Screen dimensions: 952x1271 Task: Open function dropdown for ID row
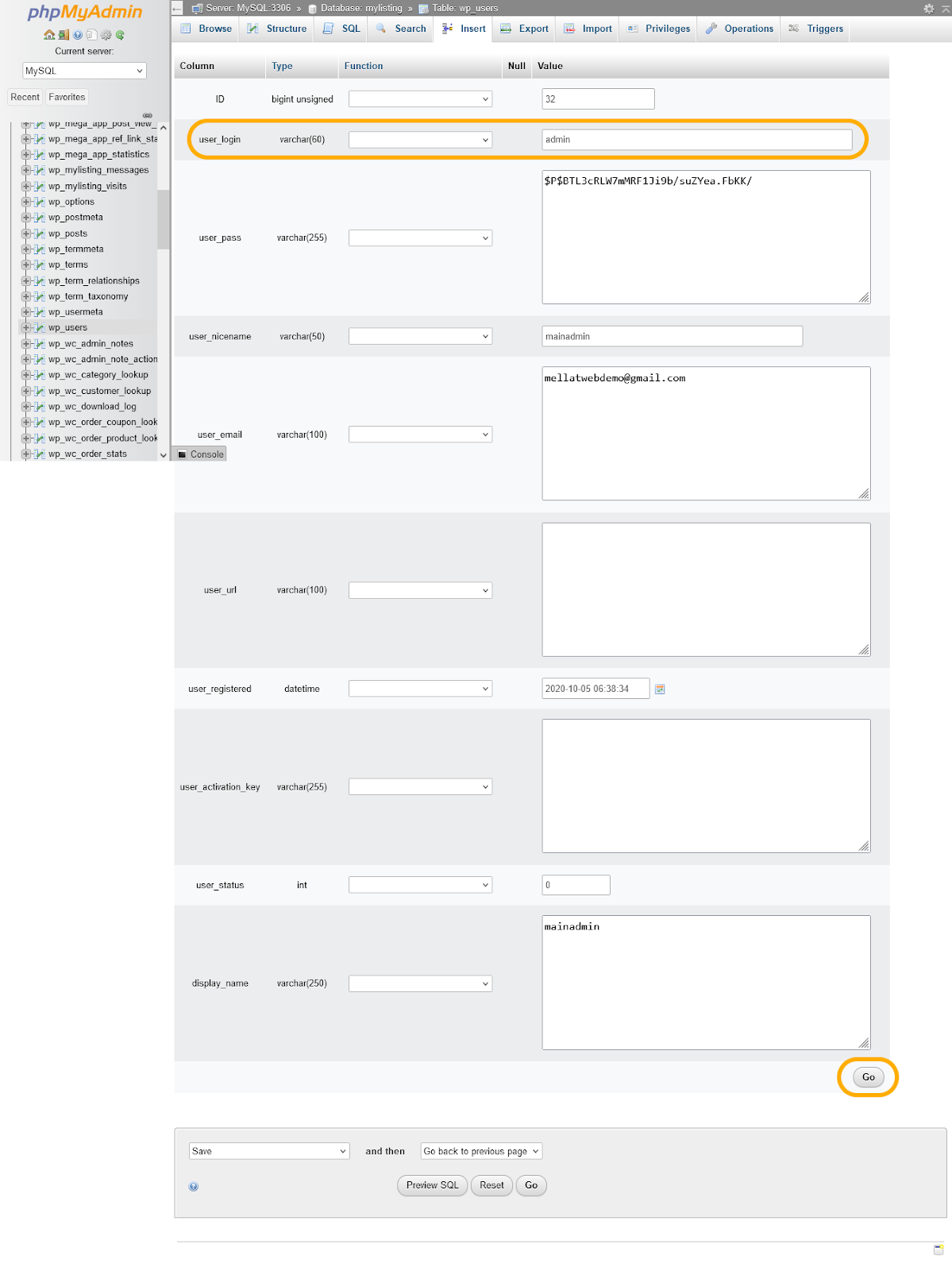pyautogui.click(x=420, y=99)
